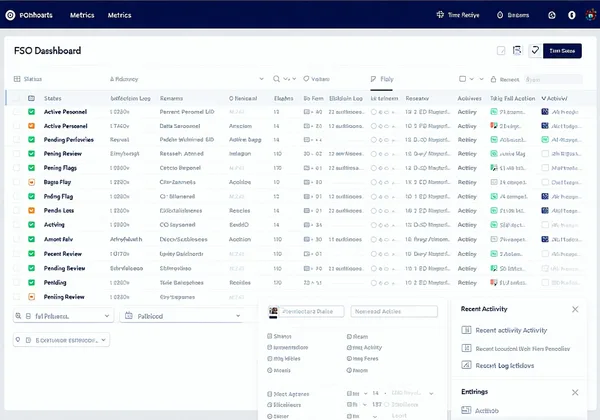Expand the A Pidonnoy filter chevron

(261, 79)
